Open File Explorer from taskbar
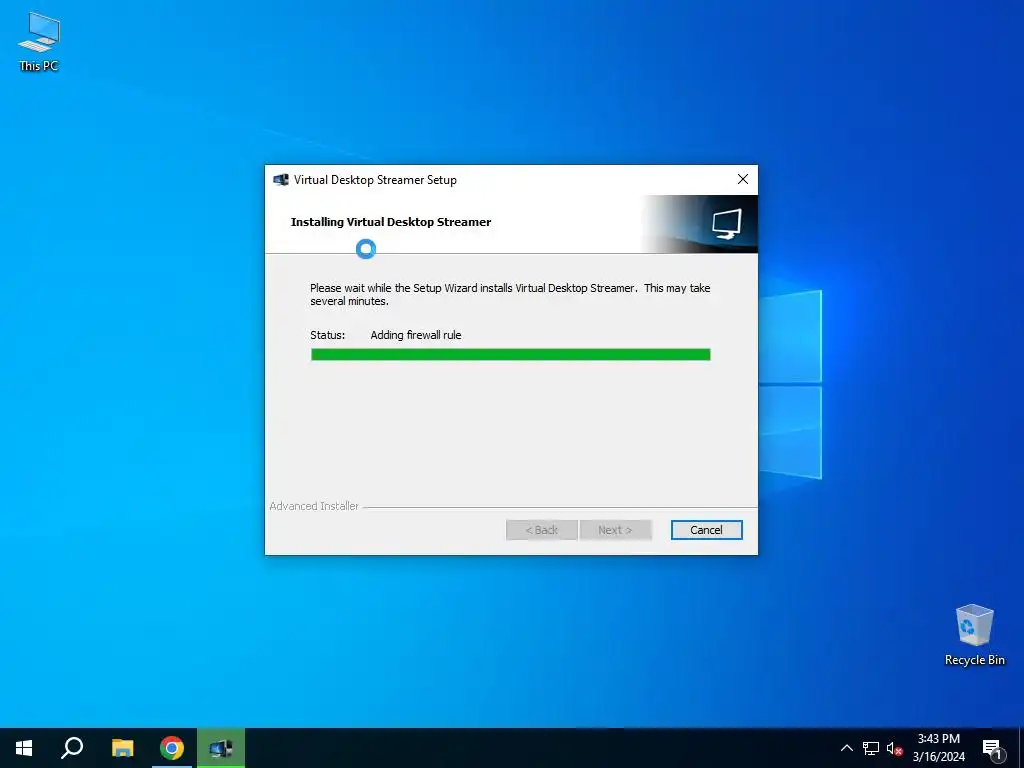This screenshot has height=768, width=1024. click(122, 748)
